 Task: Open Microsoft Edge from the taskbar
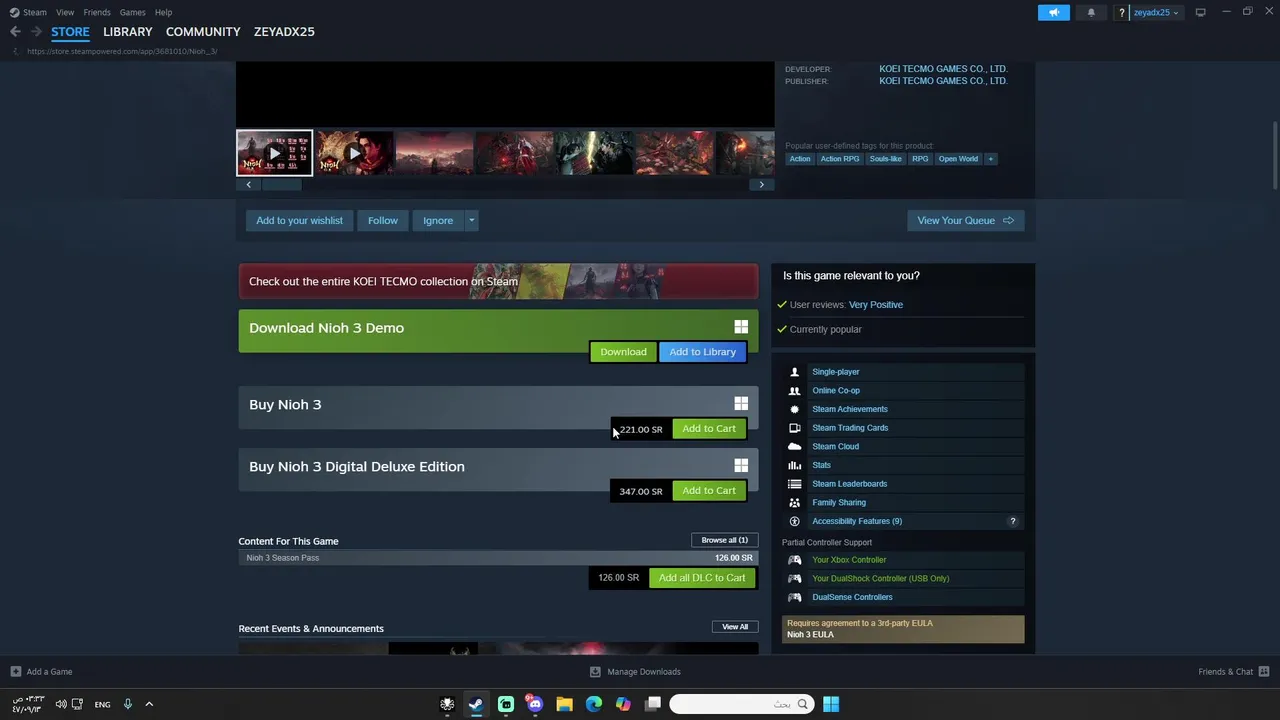click(594, 704)
